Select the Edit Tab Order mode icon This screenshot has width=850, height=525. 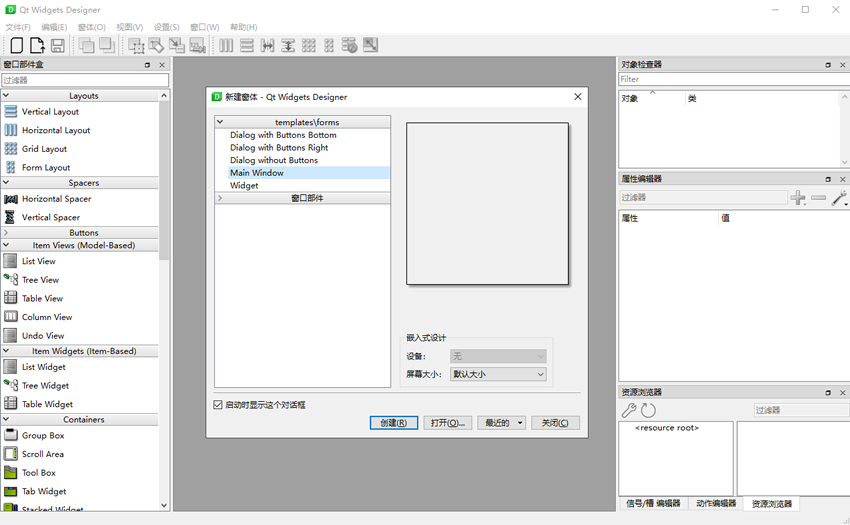pos(197,46)
